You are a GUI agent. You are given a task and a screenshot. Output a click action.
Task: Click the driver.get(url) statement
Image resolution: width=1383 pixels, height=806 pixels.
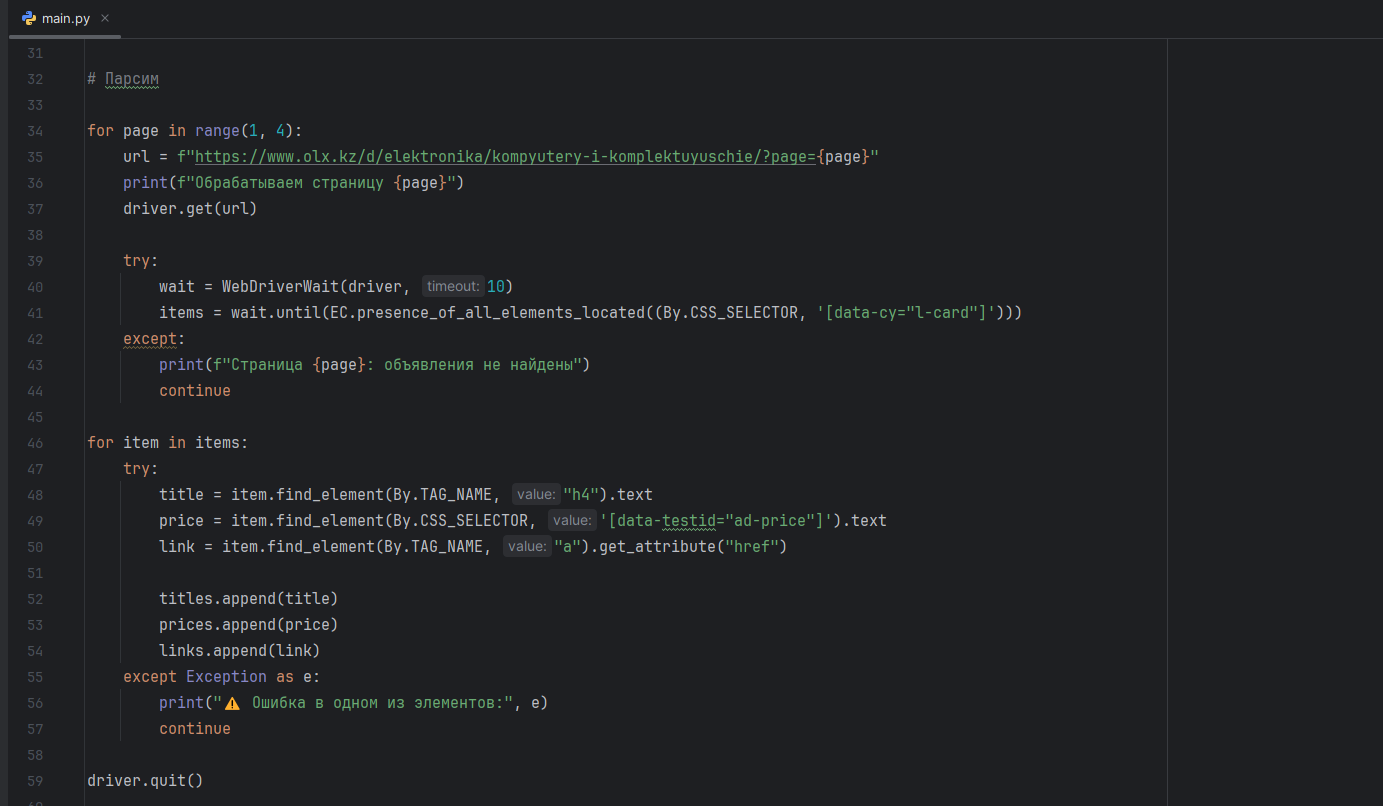[x=190, y=209]
